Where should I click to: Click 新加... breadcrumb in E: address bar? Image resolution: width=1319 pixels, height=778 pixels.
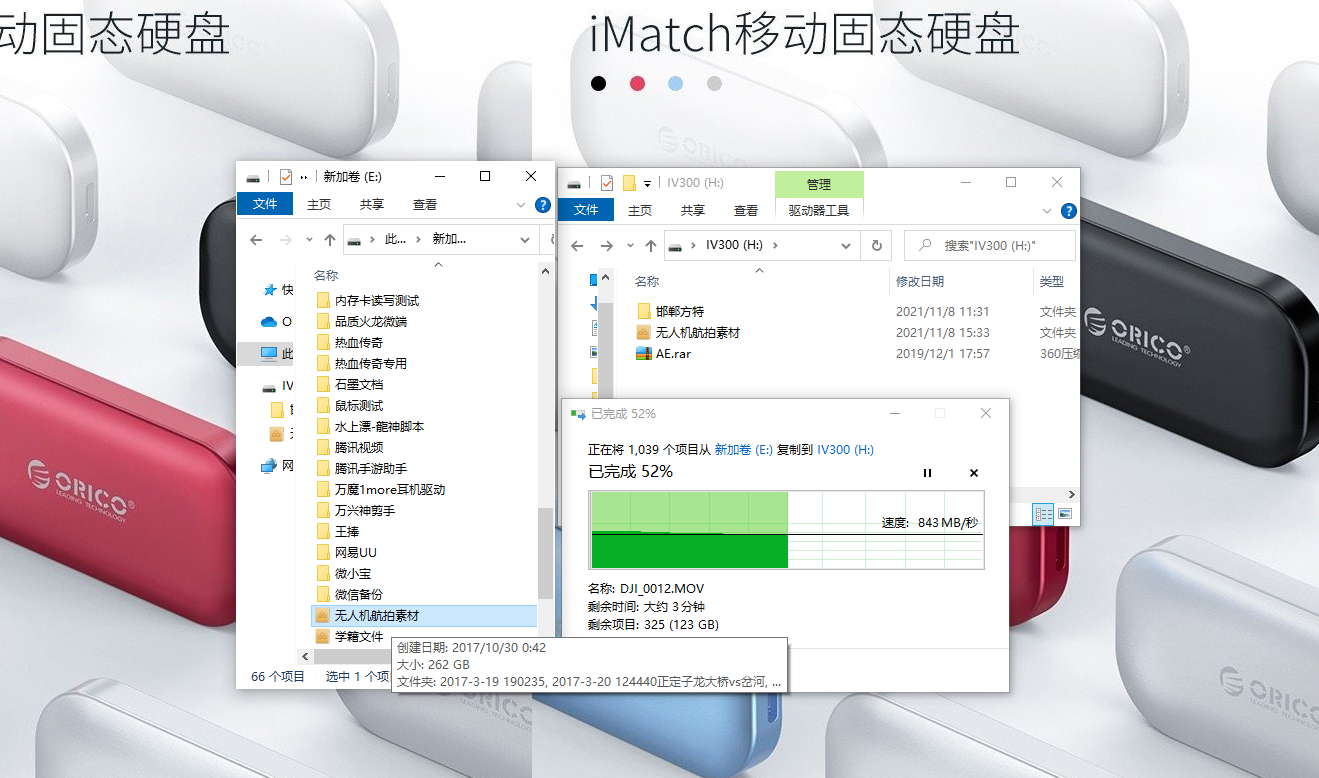point(449,240)
